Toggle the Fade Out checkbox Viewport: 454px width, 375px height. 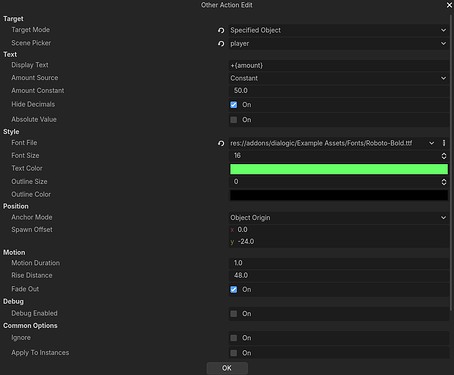click(x=234, y=289)
